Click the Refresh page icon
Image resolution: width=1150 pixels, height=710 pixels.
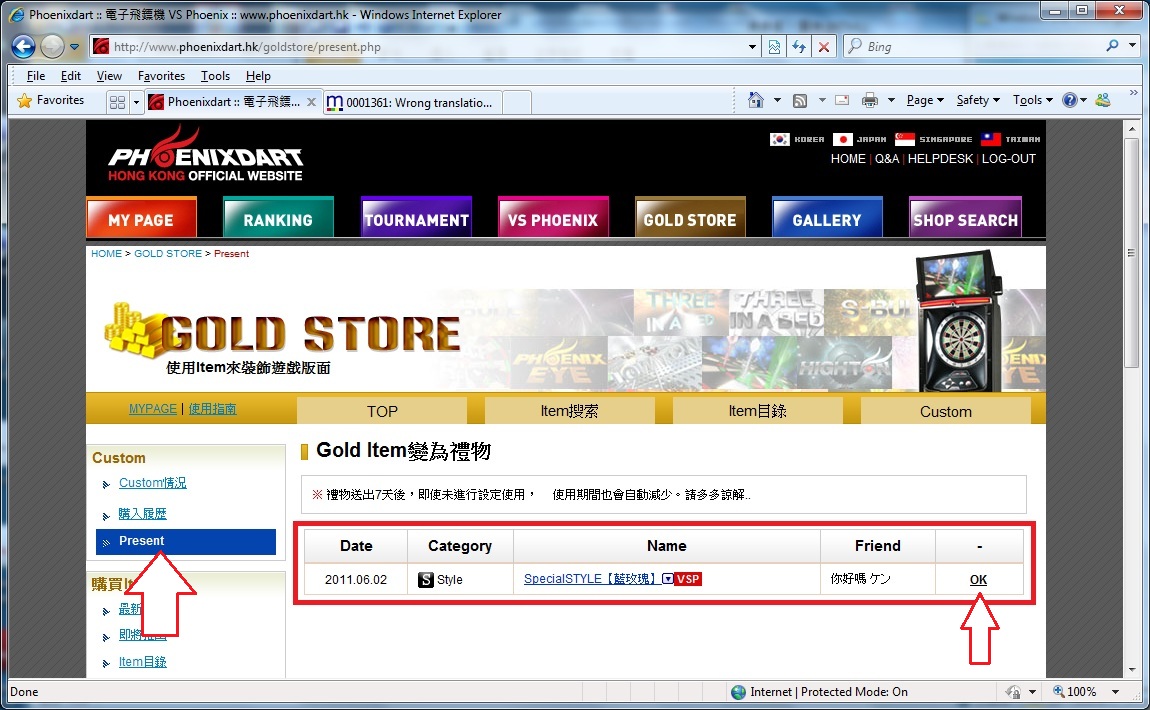(x=799, y=47)
